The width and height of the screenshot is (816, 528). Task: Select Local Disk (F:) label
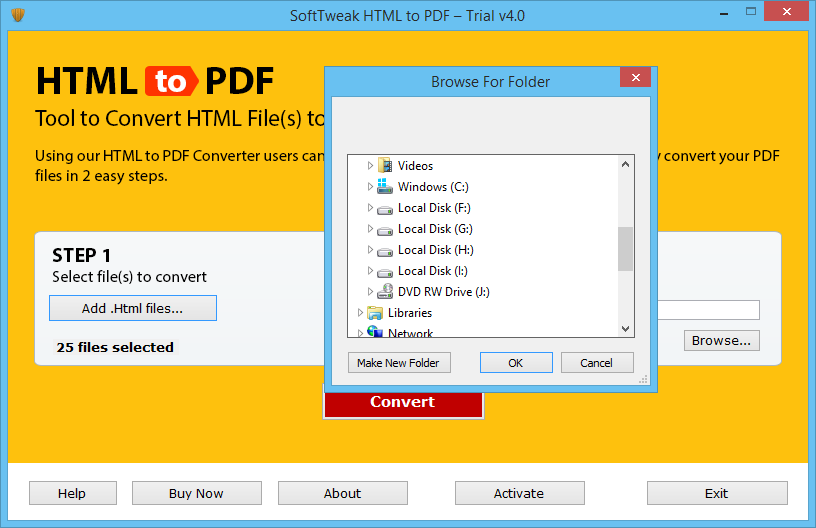[x=434, y=208]
